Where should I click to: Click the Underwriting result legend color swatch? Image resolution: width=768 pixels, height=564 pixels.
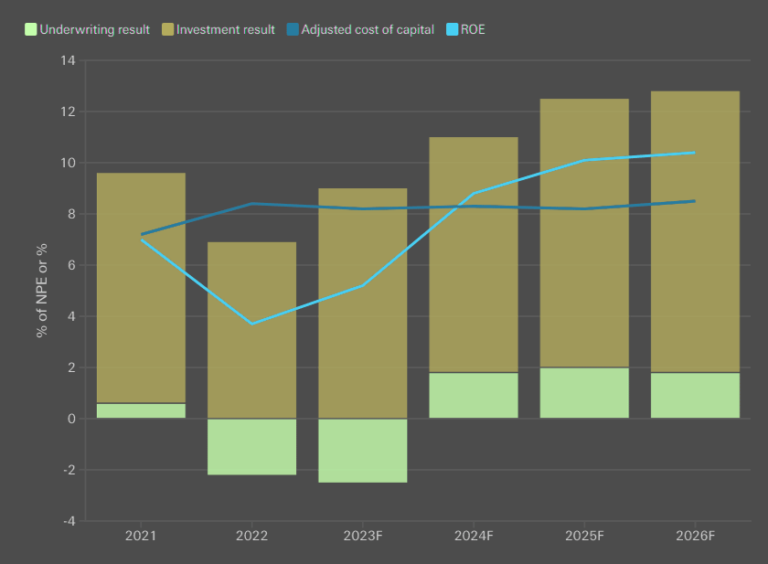[x=30, y=30]
